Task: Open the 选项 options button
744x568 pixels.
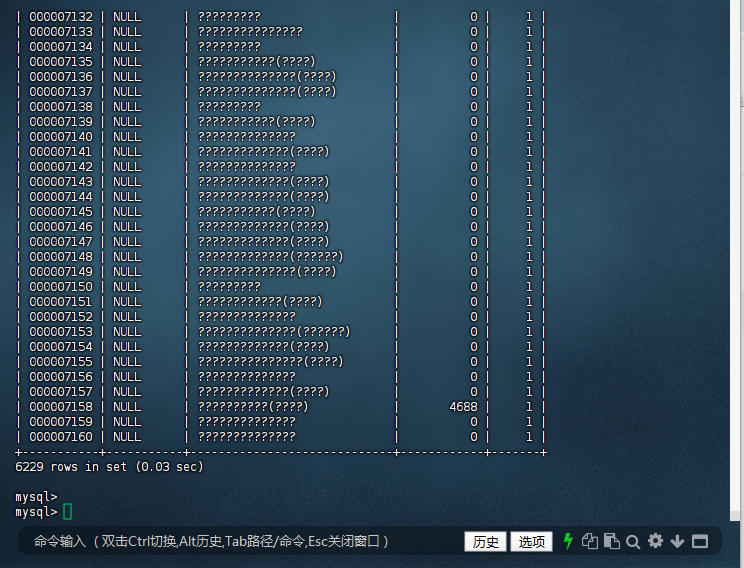Action: (x=531, y=541)
